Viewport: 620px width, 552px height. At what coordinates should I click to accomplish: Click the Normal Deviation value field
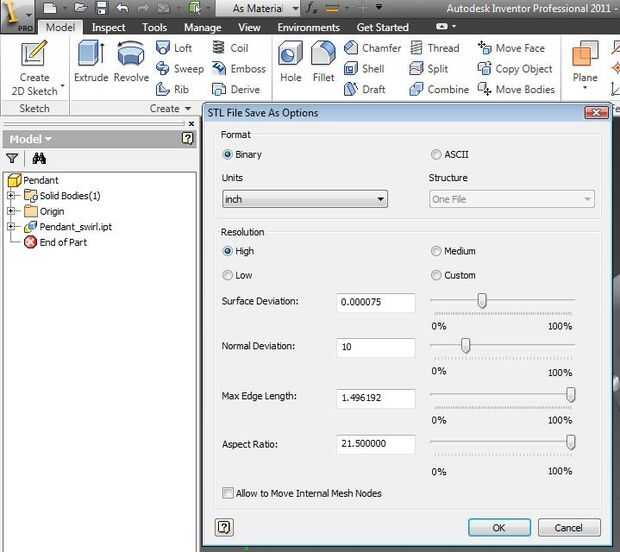coord(376,347)
